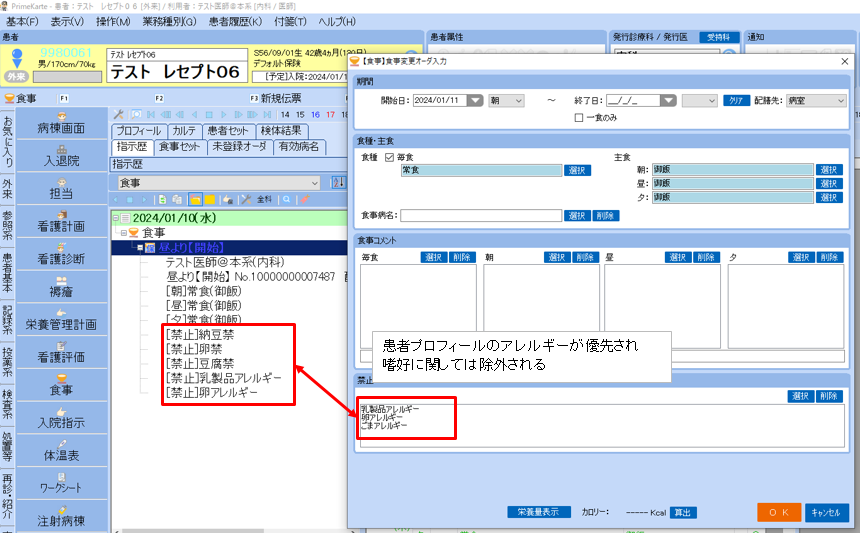Open the 終了日 date picker dropdown

coord(668,100)
